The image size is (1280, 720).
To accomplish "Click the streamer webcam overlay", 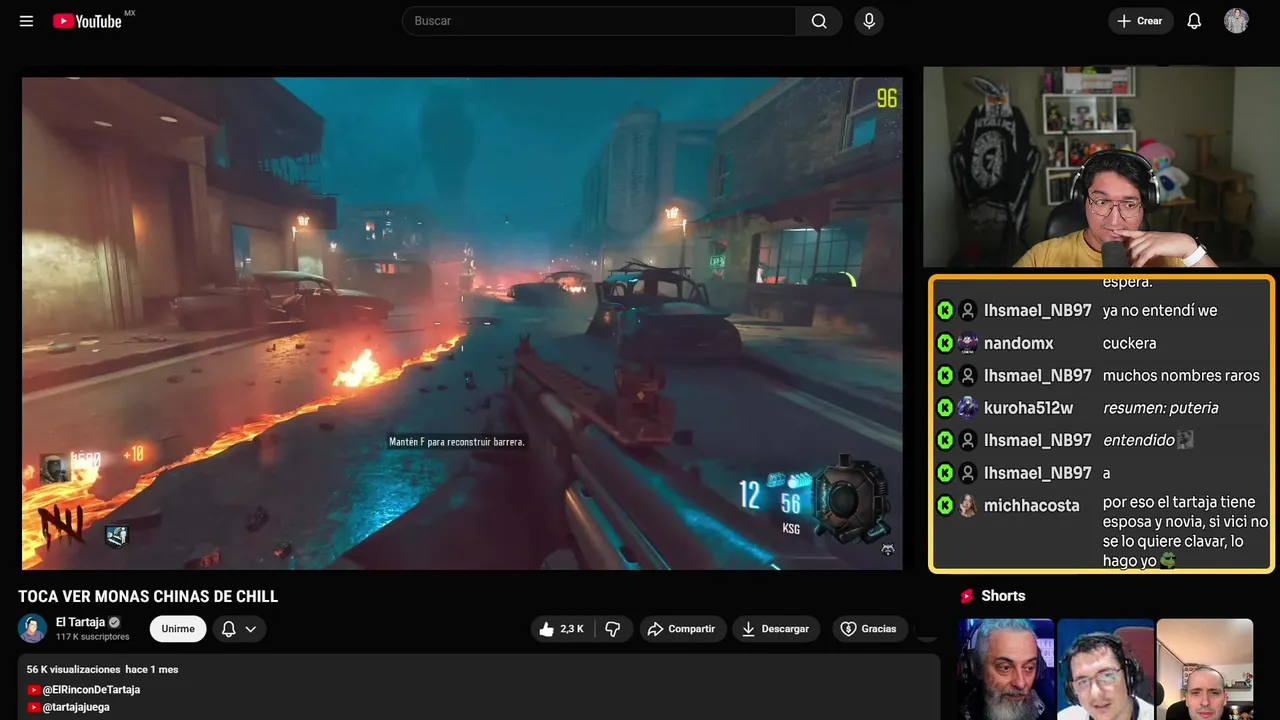I will [x=1101, y=167].
